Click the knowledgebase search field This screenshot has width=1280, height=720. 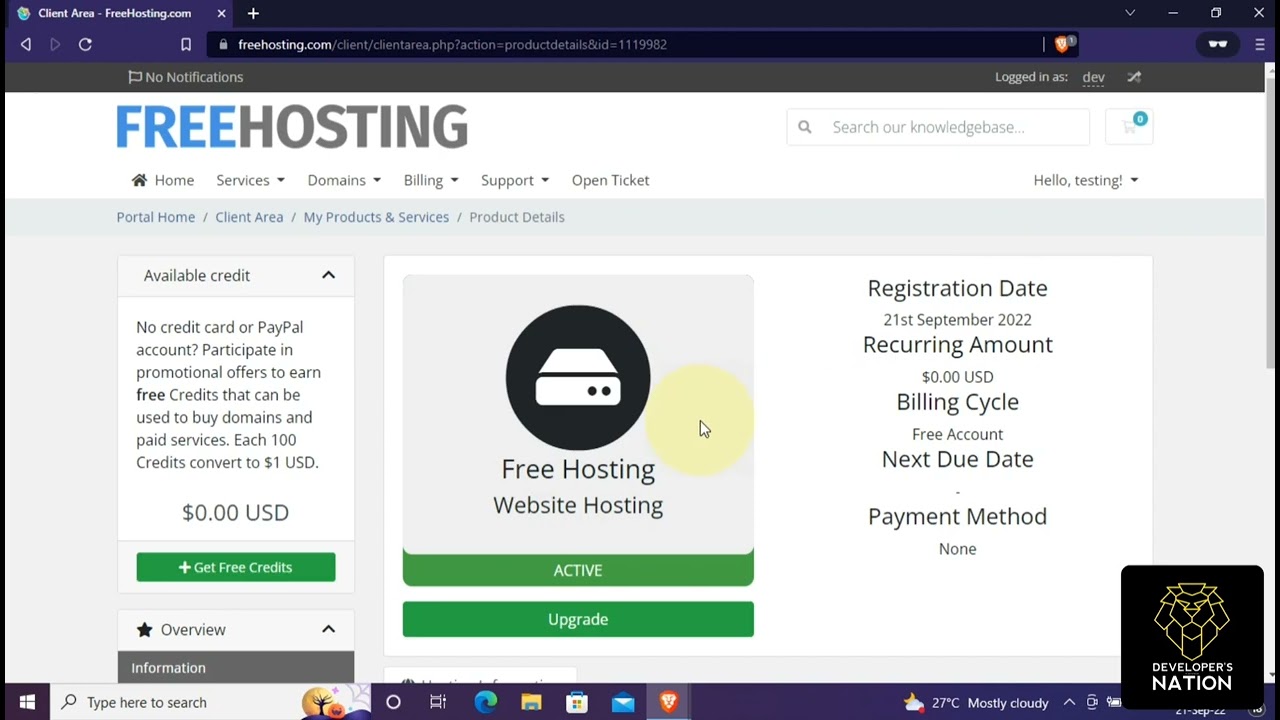point(938,127)
